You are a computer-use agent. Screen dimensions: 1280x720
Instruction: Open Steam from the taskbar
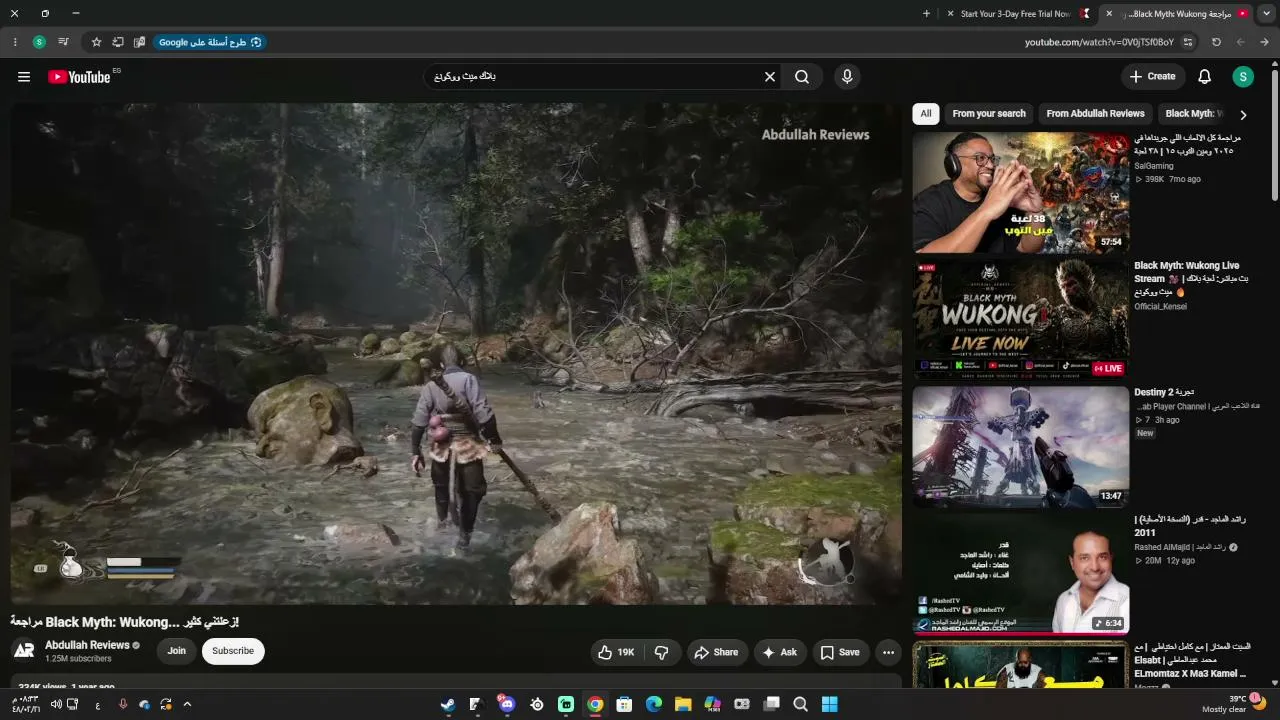pos(447,704)
